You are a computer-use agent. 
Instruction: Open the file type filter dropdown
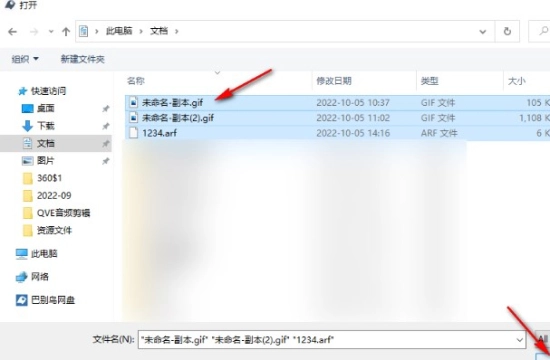click(x=543, y=339)
